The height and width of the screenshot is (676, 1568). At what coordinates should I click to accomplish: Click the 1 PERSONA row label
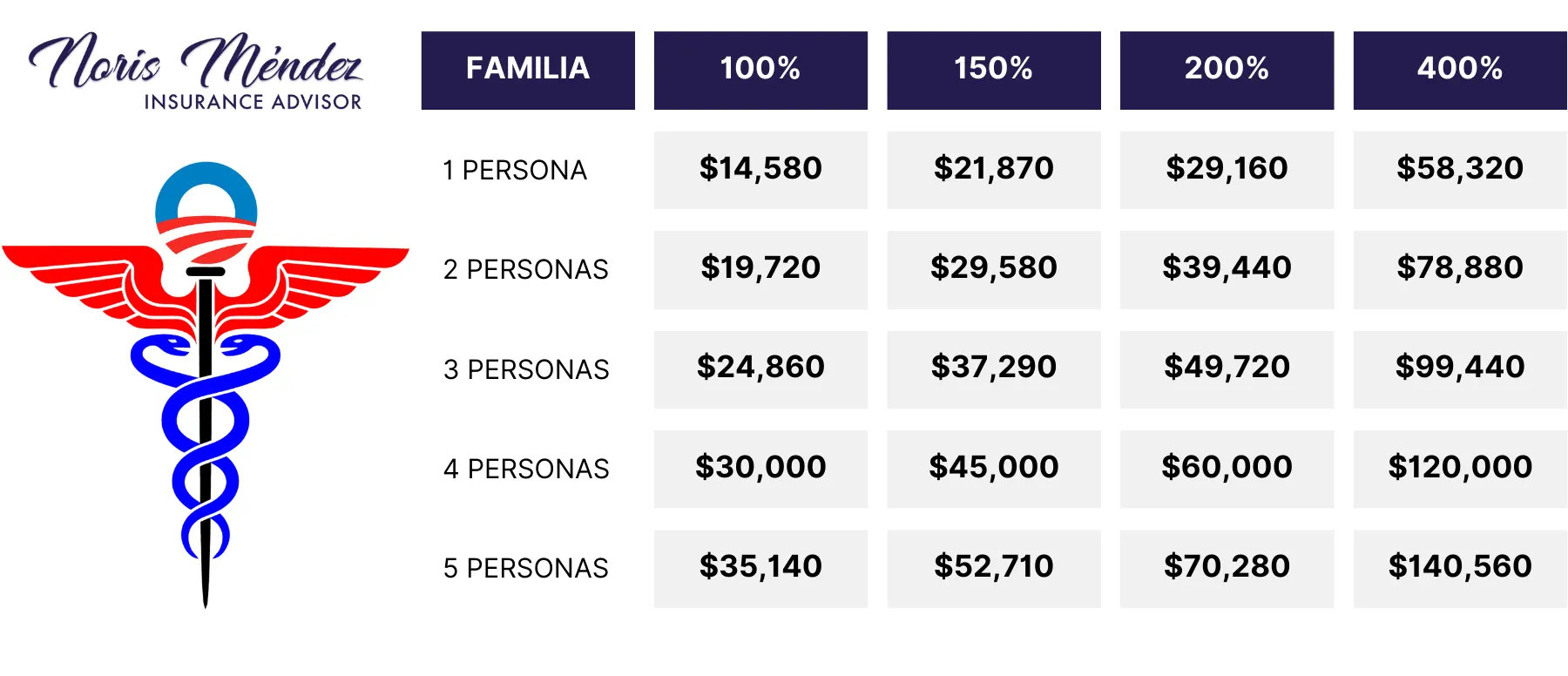(x=515, y=170)
